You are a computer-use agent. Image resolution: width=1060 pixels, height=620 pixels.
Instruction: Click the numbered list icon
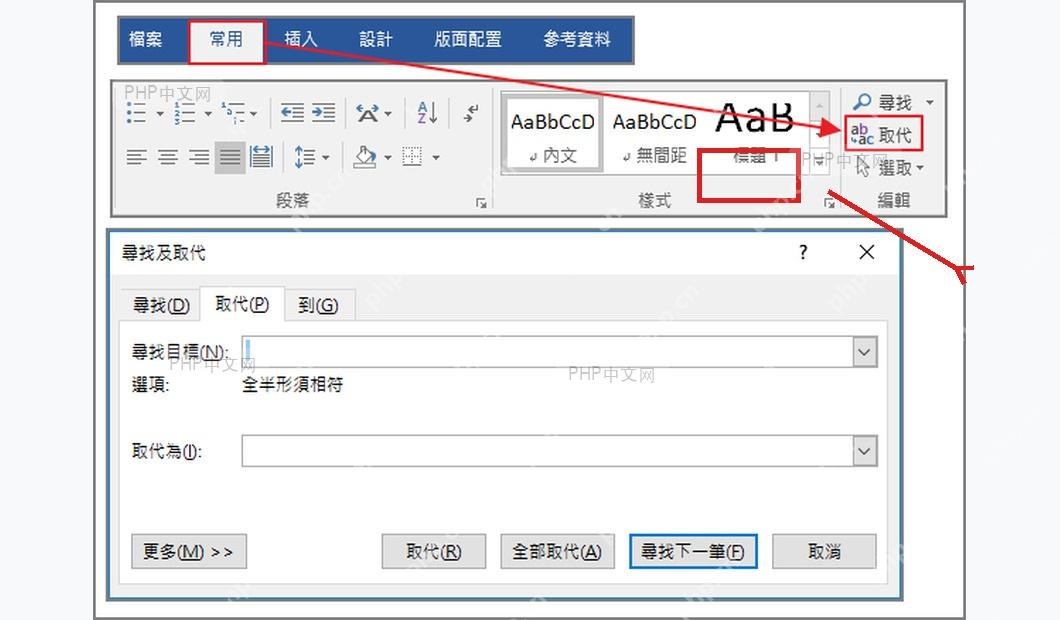point(185,113)
